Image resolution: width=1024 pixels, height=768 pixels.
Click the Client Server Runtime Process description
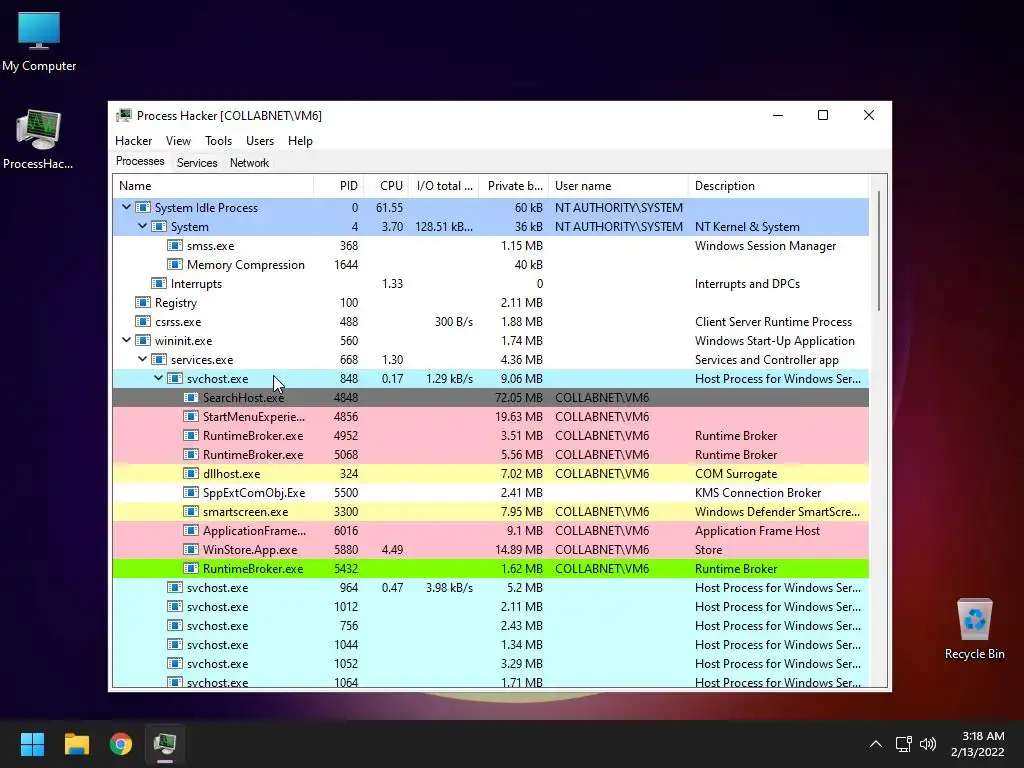(773, 321)
